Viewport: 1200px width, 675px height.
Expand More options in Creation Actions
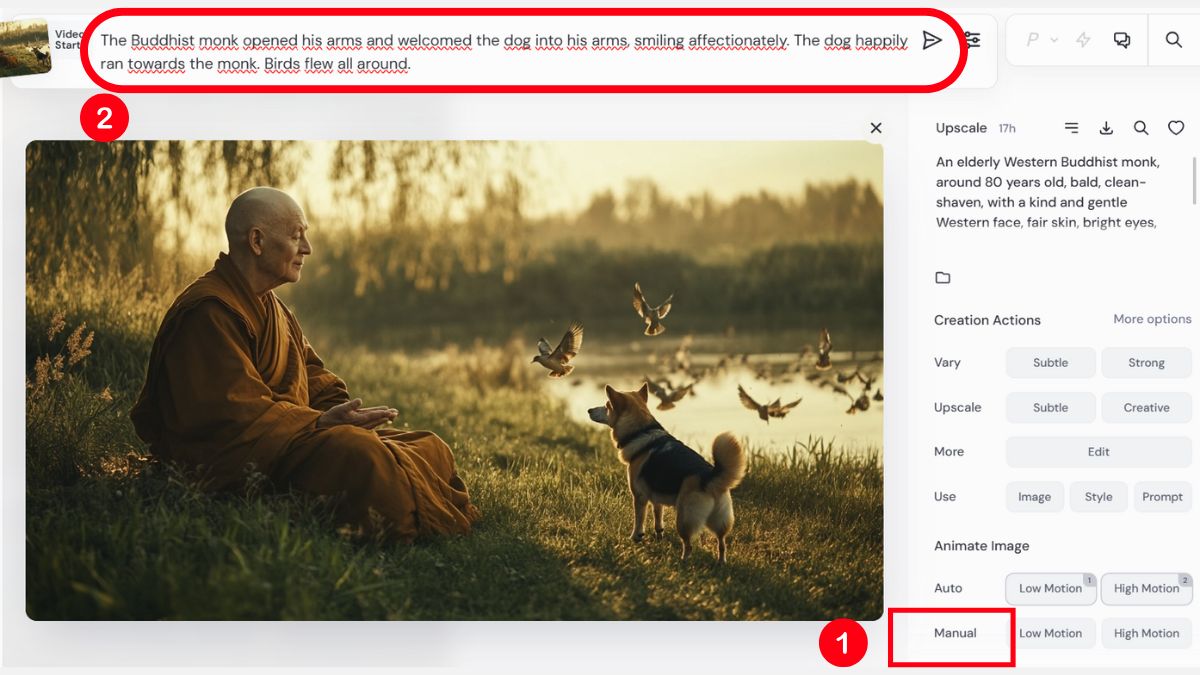(1151, 319)
